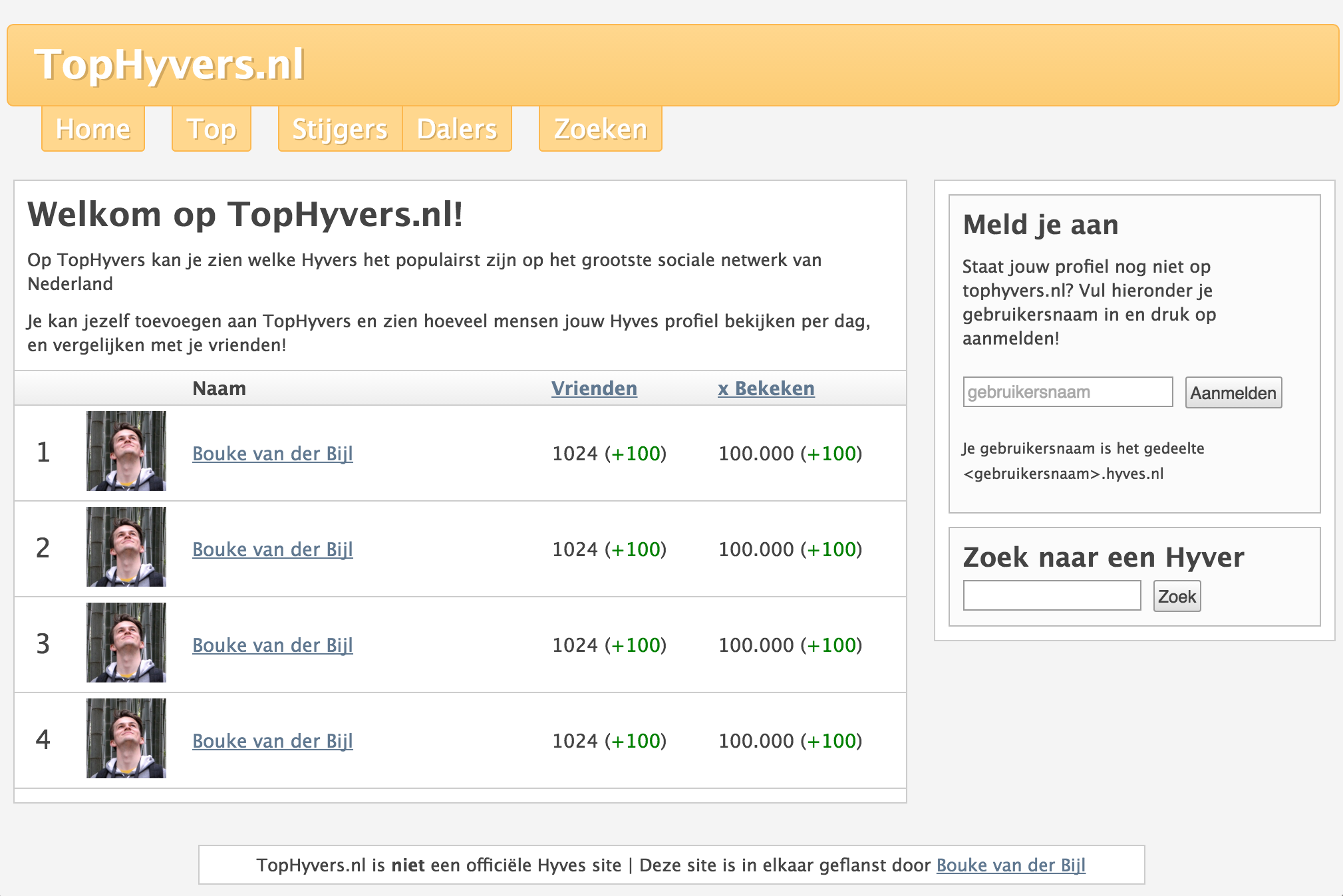Click rank number 3 in the table
The width and height of the screenshot is (1343, 896).
pyautogui.click(x=43, y=644)
